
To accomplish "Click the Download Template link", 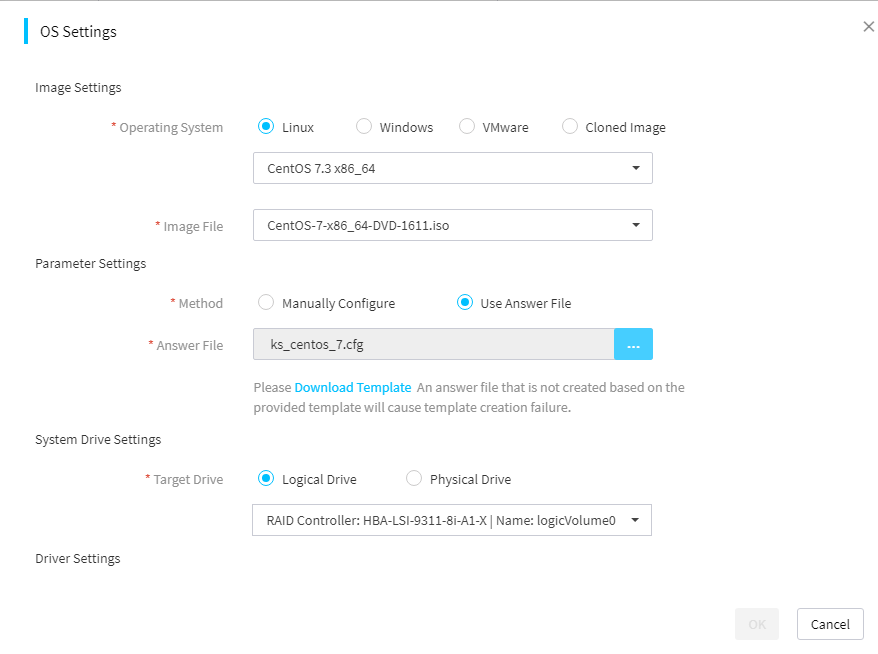I will (353, 387).
